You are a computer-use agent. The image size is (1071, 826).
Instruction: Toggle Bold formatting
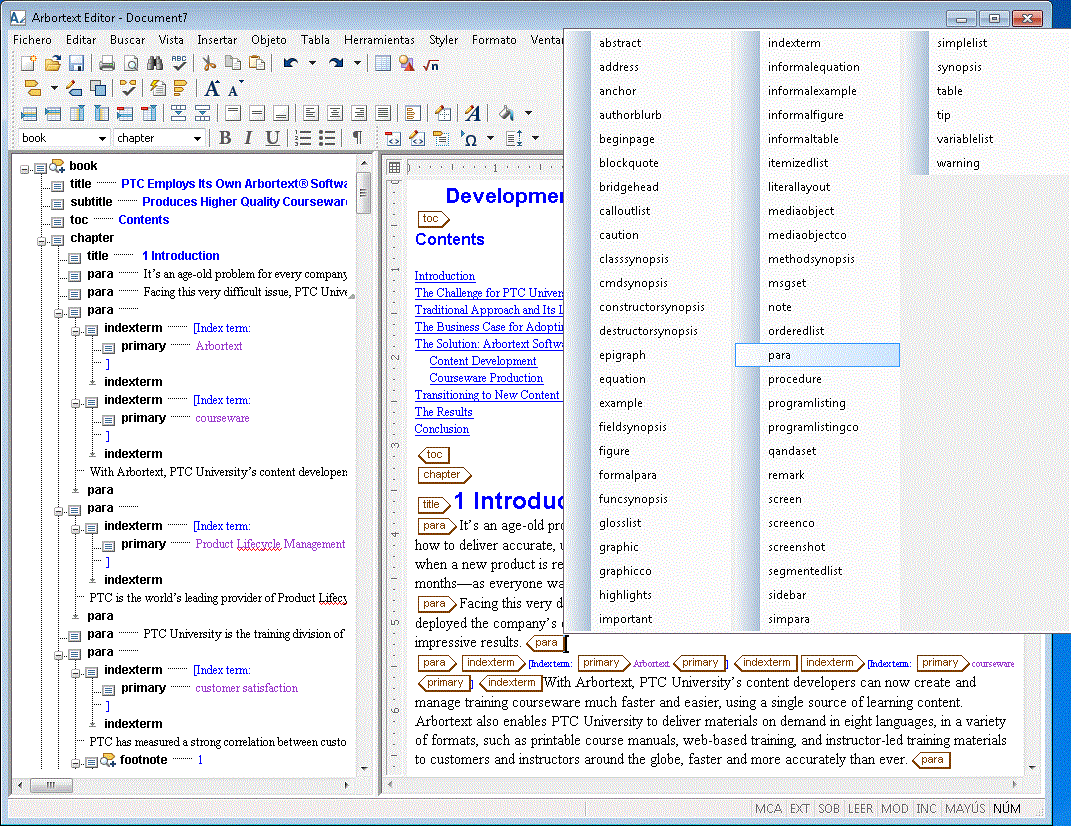click(x=225, y=138)
